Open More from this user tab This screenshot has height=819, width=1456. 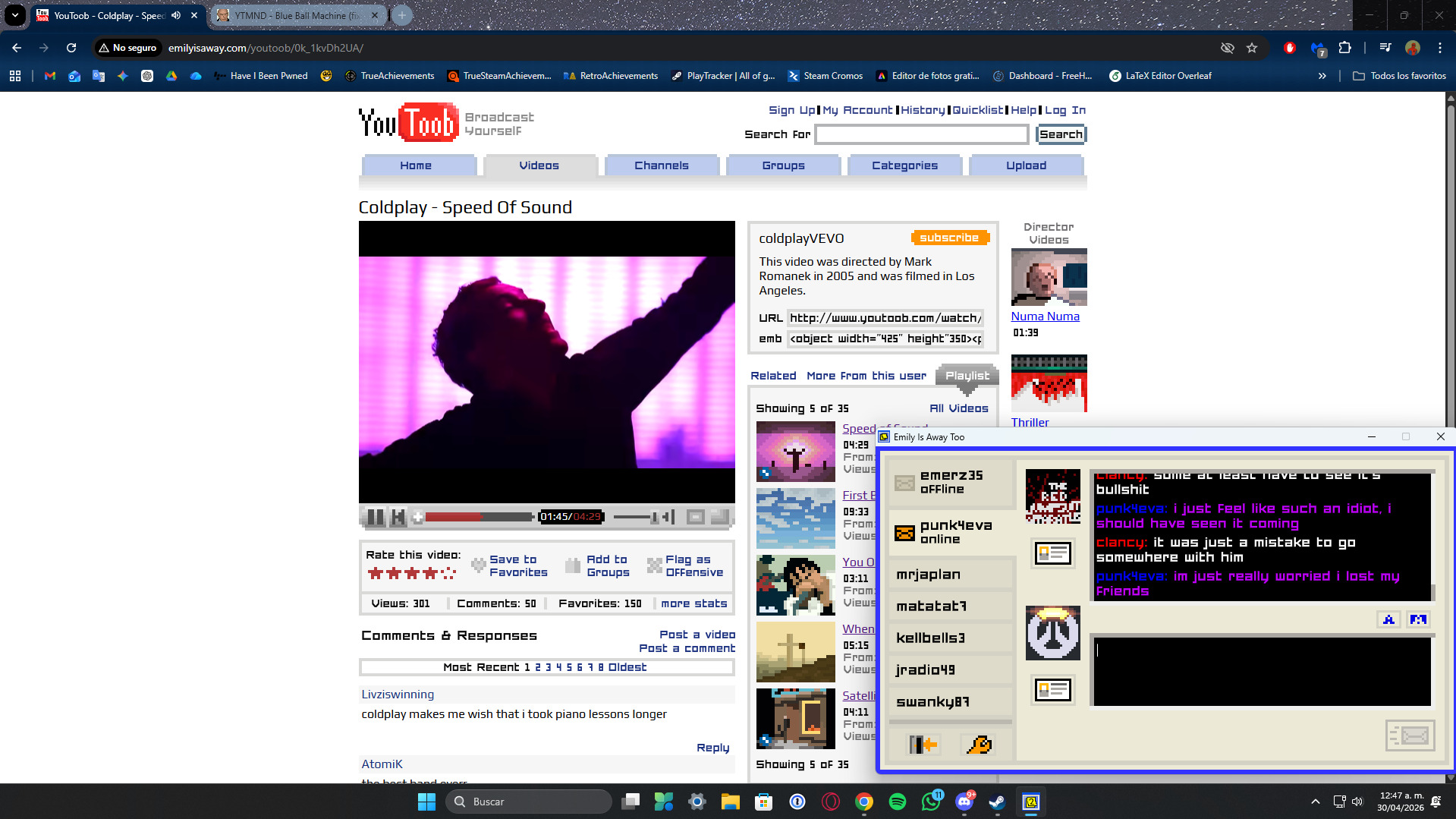tap(866, 376)
